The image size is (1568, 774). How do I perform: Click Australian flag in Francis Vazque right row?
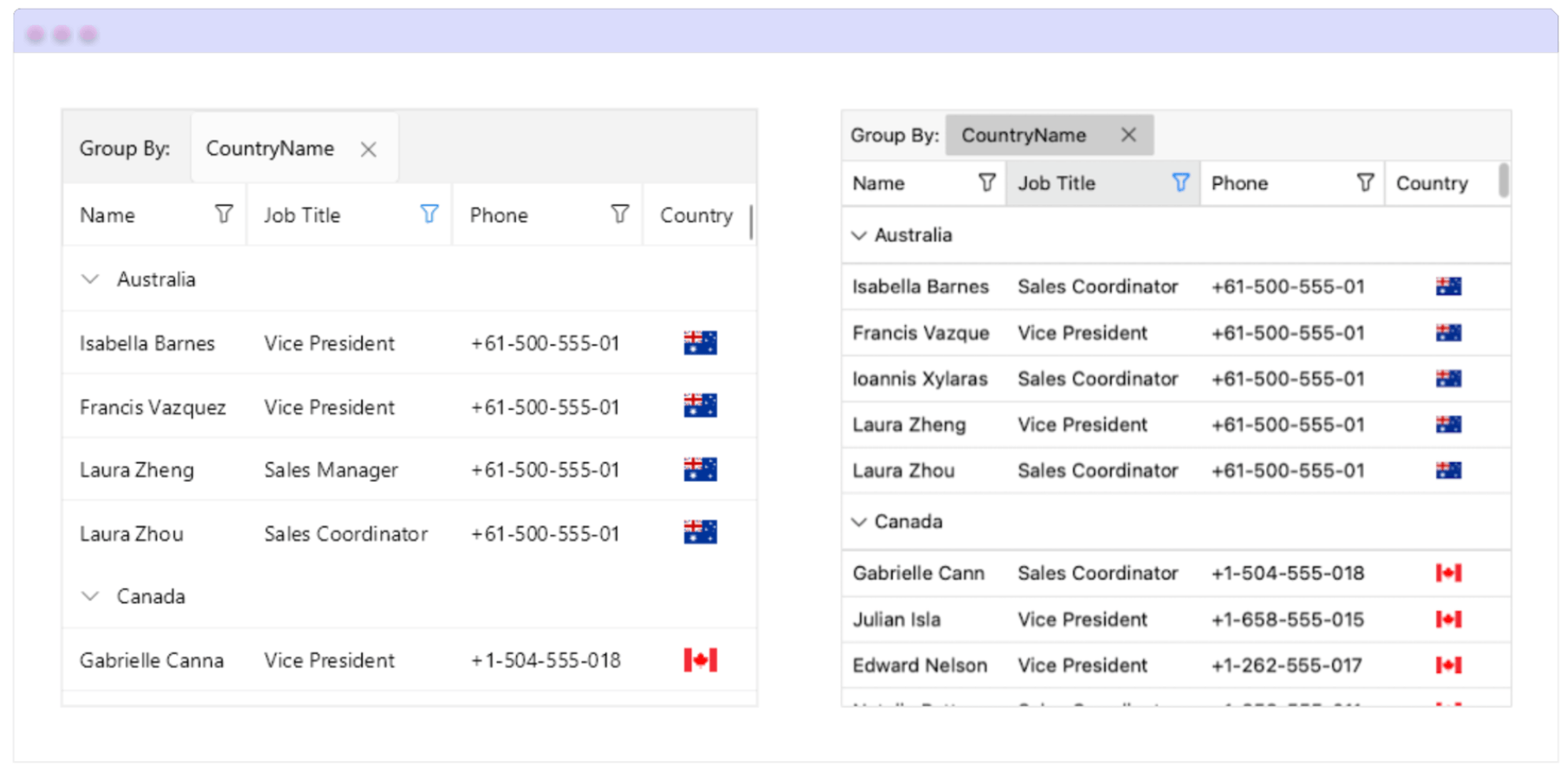click(x=1448, y=332)
